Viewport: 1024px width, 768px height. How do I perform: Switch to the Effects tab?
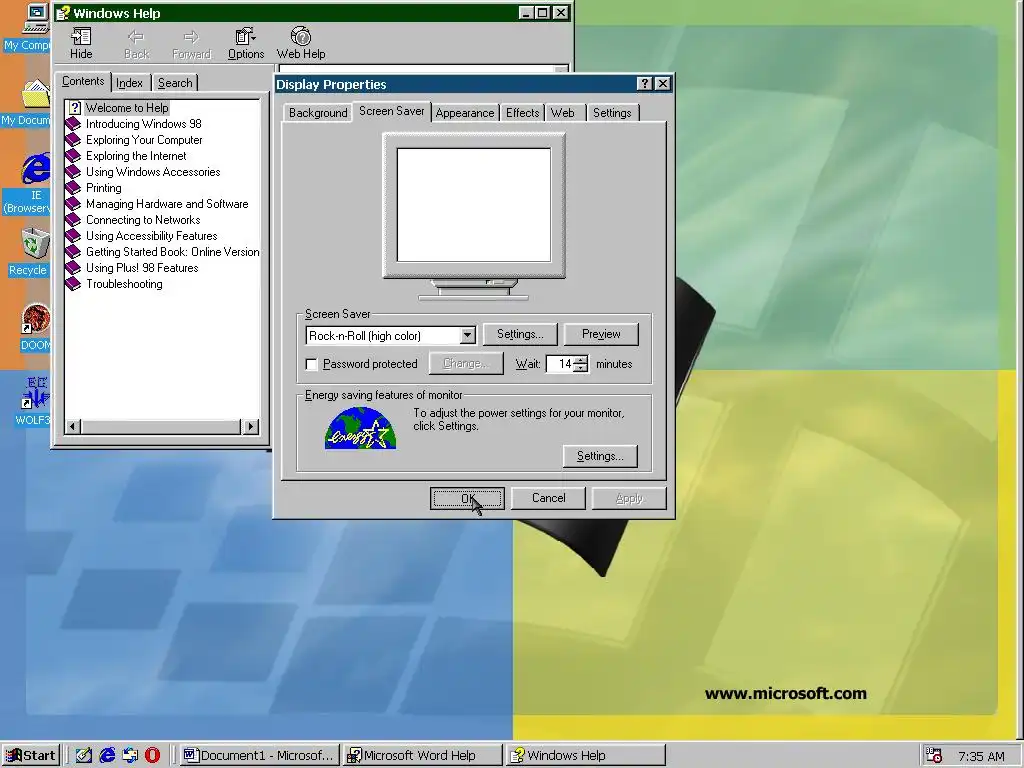pos(522,113)
